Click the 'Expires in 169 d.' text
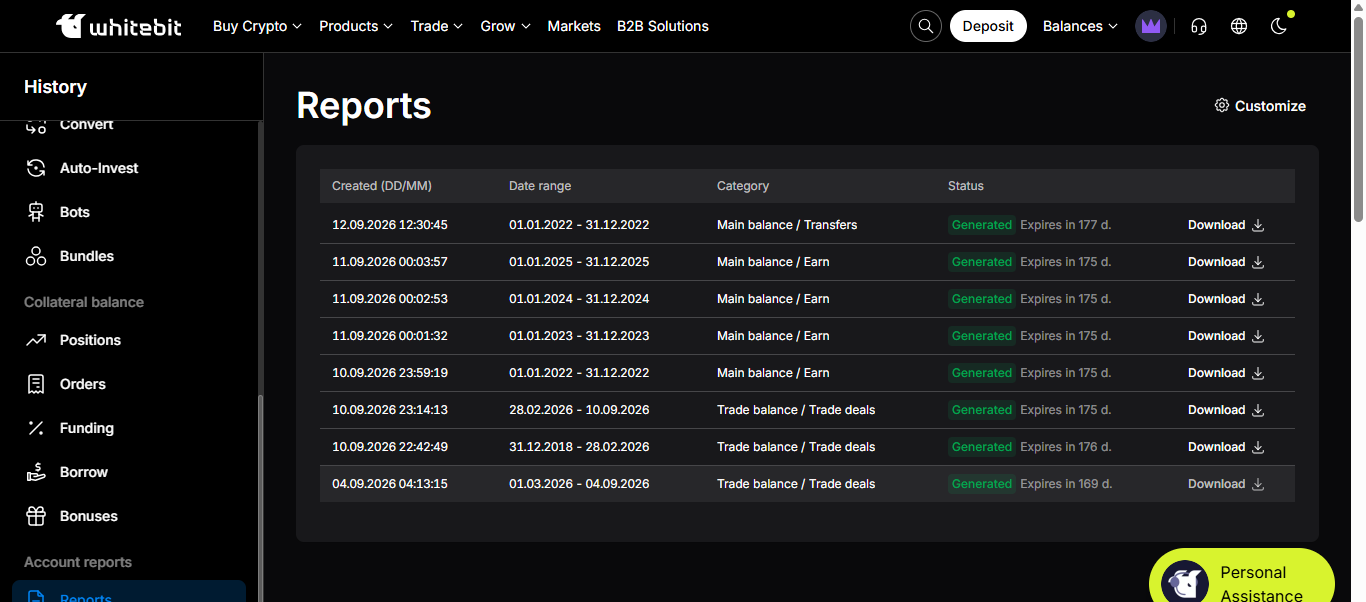 1066,484
